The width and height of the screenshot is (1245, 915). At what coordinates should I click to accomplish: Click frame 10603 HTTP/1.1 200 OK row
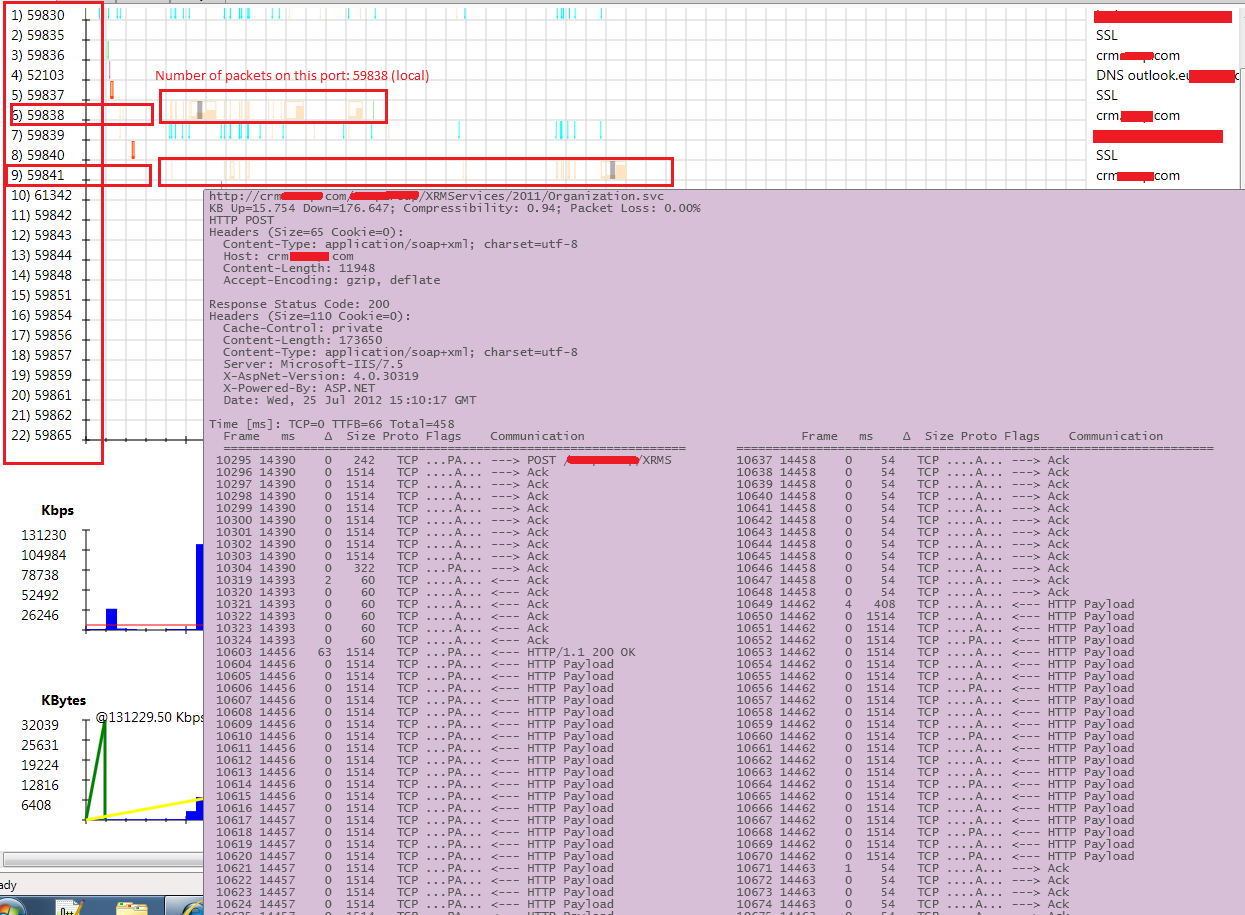(425, 652)
